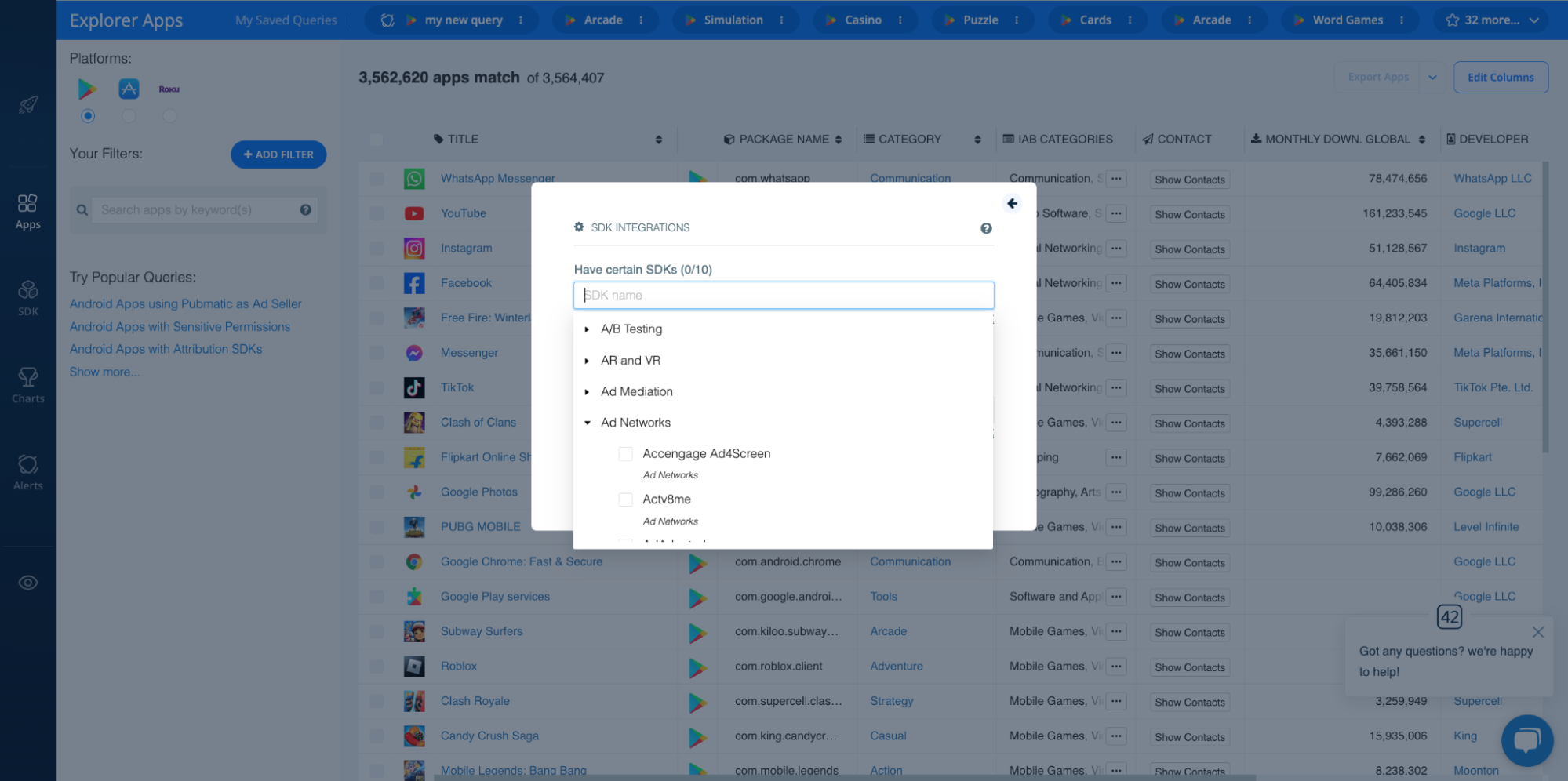Open the options menu on the Cards tab
Viewport: 1568px width, 781px height.
[x=1130, y=20]
